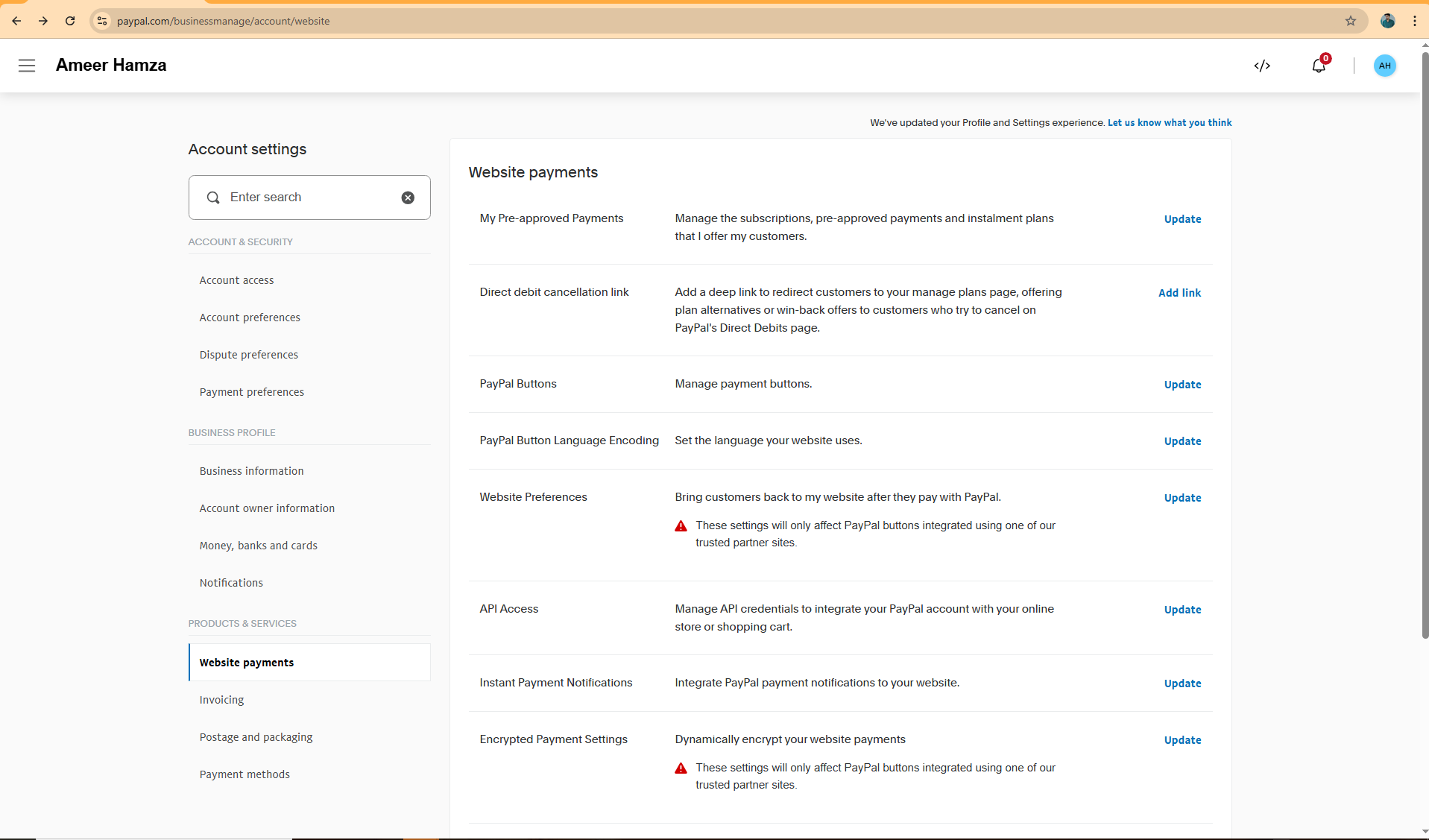Reload the PayPal page
This screenshot has height=840, width=1429.
tap(70, 21)
